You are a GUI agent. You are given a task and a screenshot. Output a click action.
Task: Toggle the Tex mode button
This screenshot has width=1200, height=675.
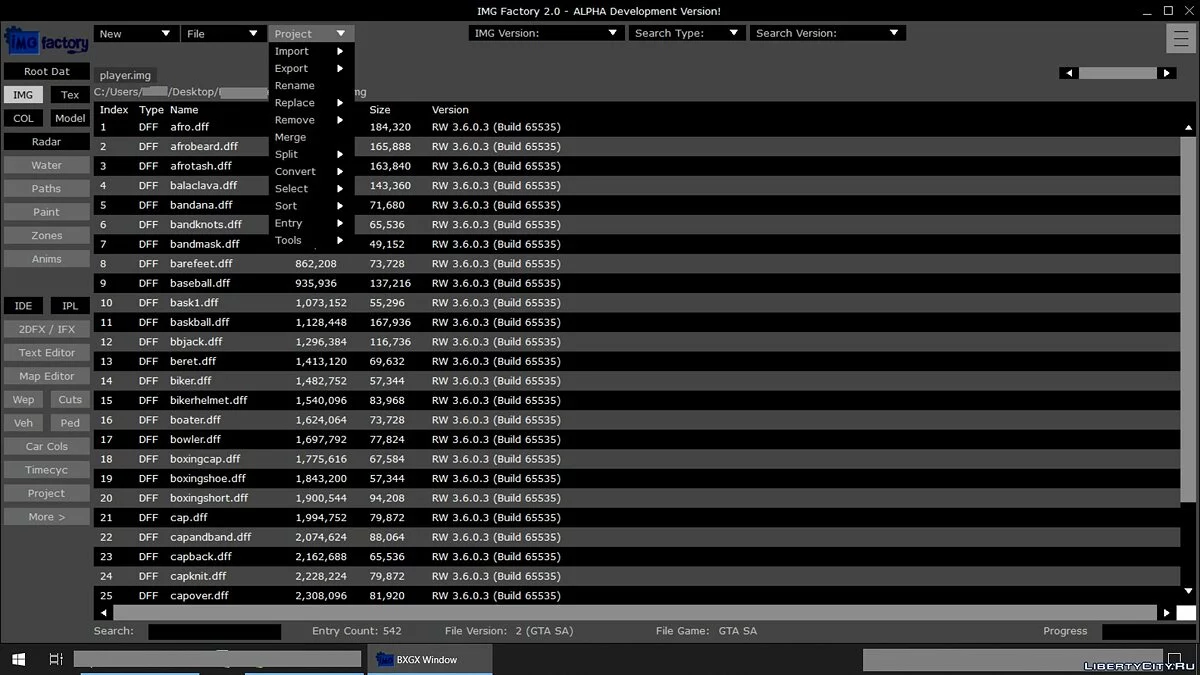coord(70,95)
